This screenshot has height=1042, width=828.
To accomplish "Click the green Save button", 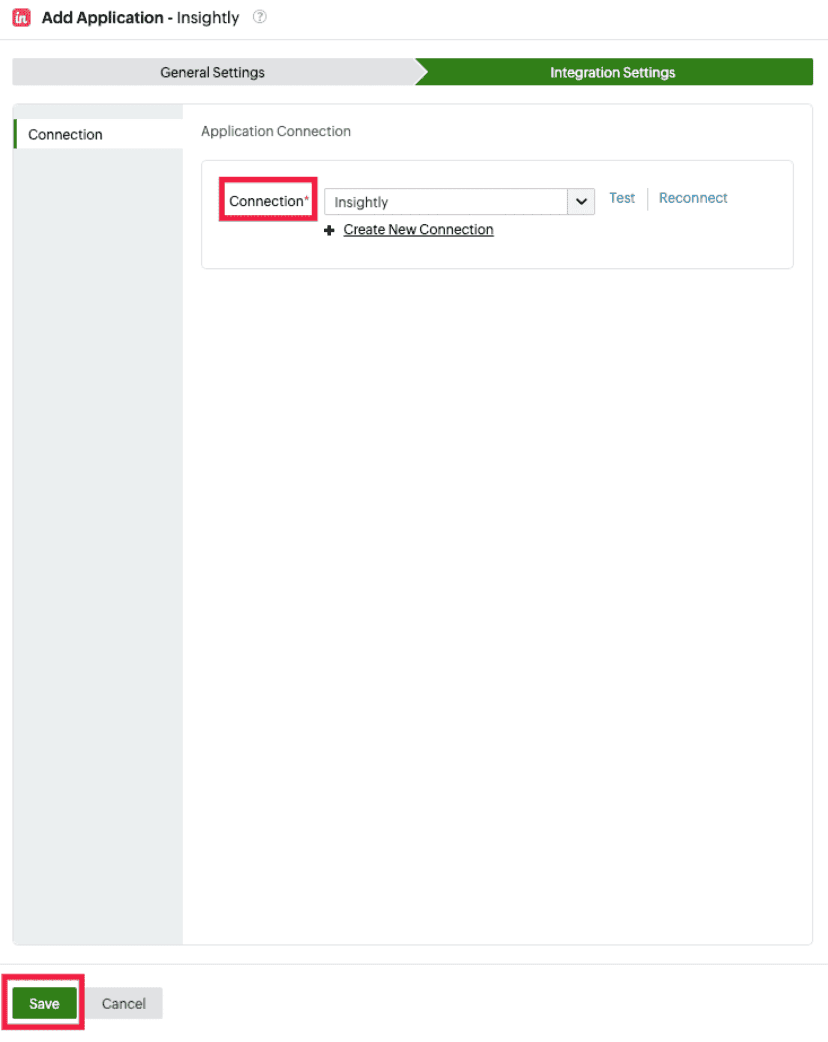I will pyautogui.click(x=45, y=1003).
